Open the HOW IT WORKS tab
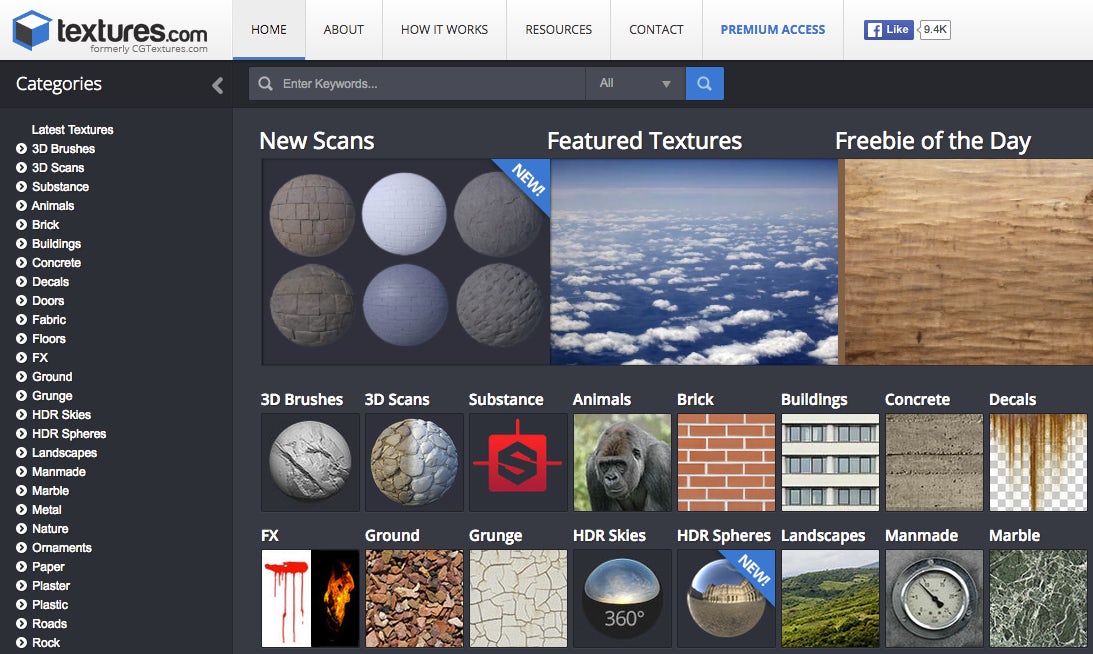1093x654 pixels. (444, 29)
